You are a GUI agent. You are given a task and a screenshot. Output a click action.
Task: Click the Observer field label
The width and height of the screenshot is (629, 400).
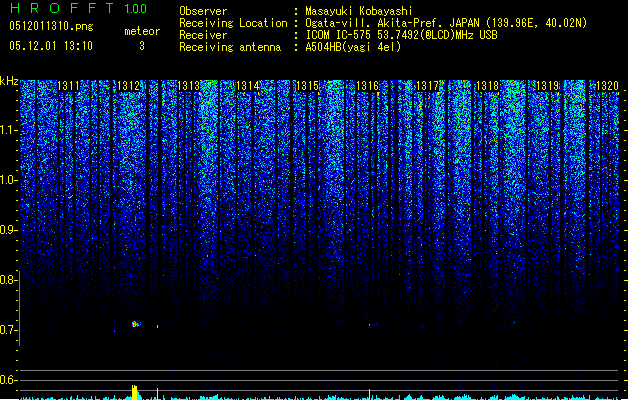coord(203,11)
